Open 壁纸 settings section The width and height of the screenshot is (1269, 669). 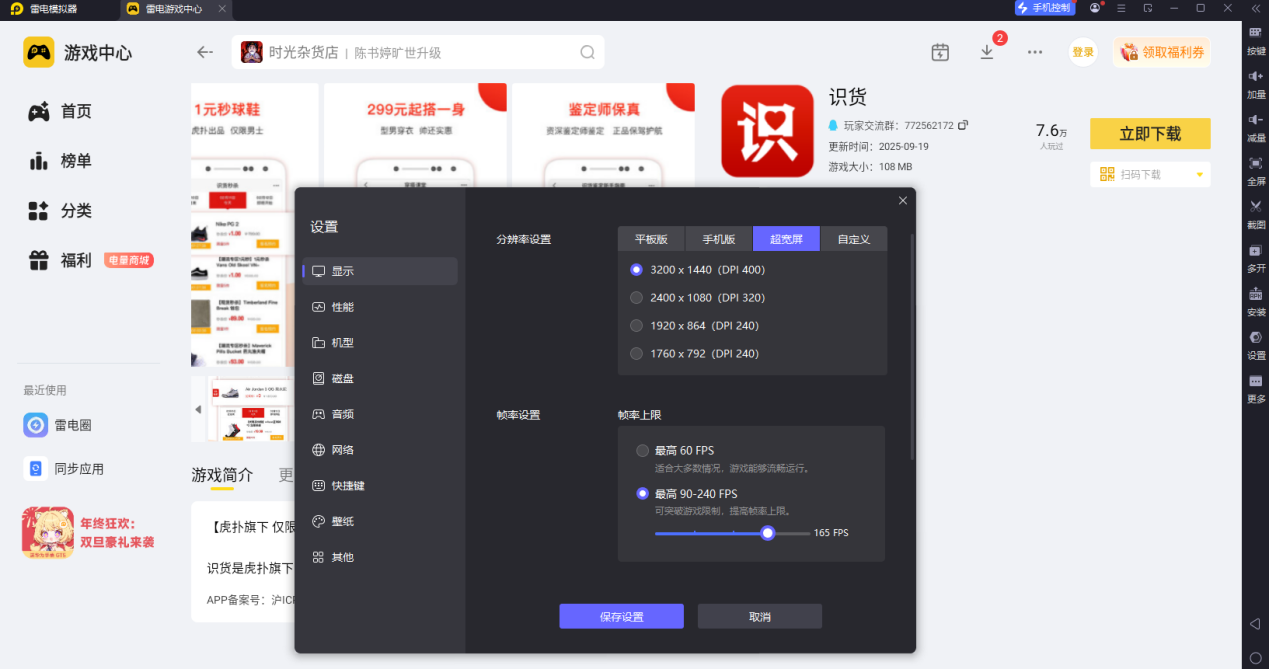coord(380,521)
